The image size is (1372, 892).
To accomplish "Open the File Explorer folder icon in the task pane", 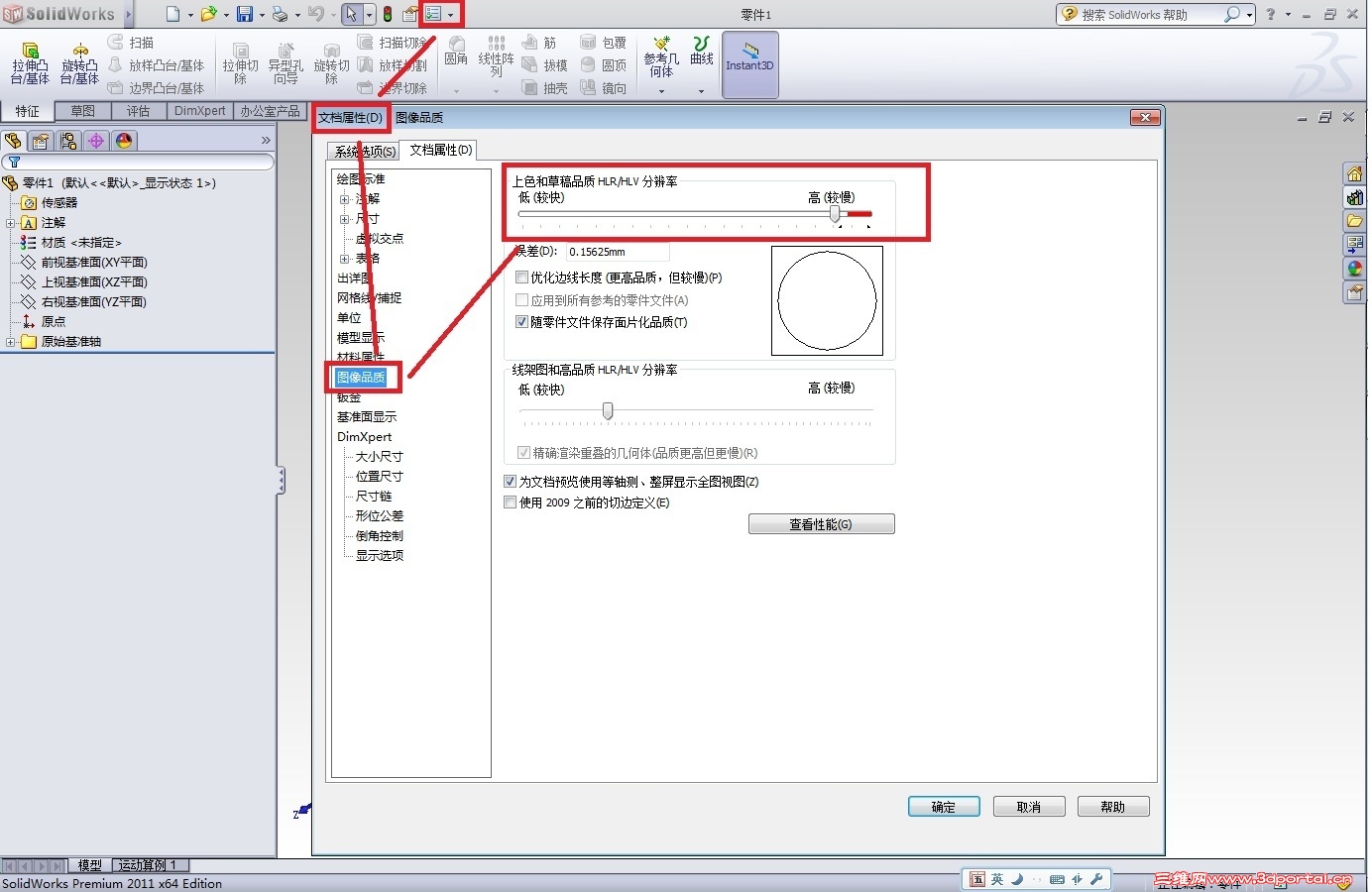I will pyautogui.click(x=1354, y=221).
